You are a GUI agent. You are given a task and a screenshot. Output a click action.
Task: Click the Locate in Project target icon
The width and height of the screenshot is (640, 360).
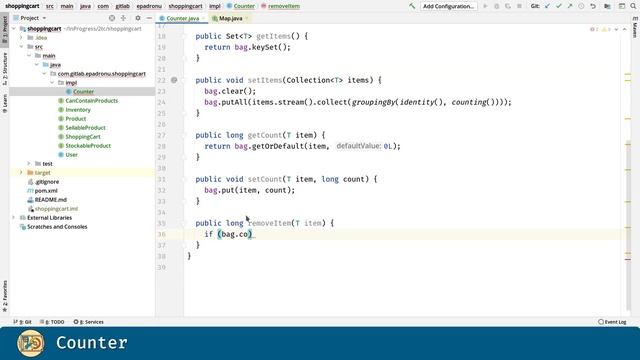(112, 18)
